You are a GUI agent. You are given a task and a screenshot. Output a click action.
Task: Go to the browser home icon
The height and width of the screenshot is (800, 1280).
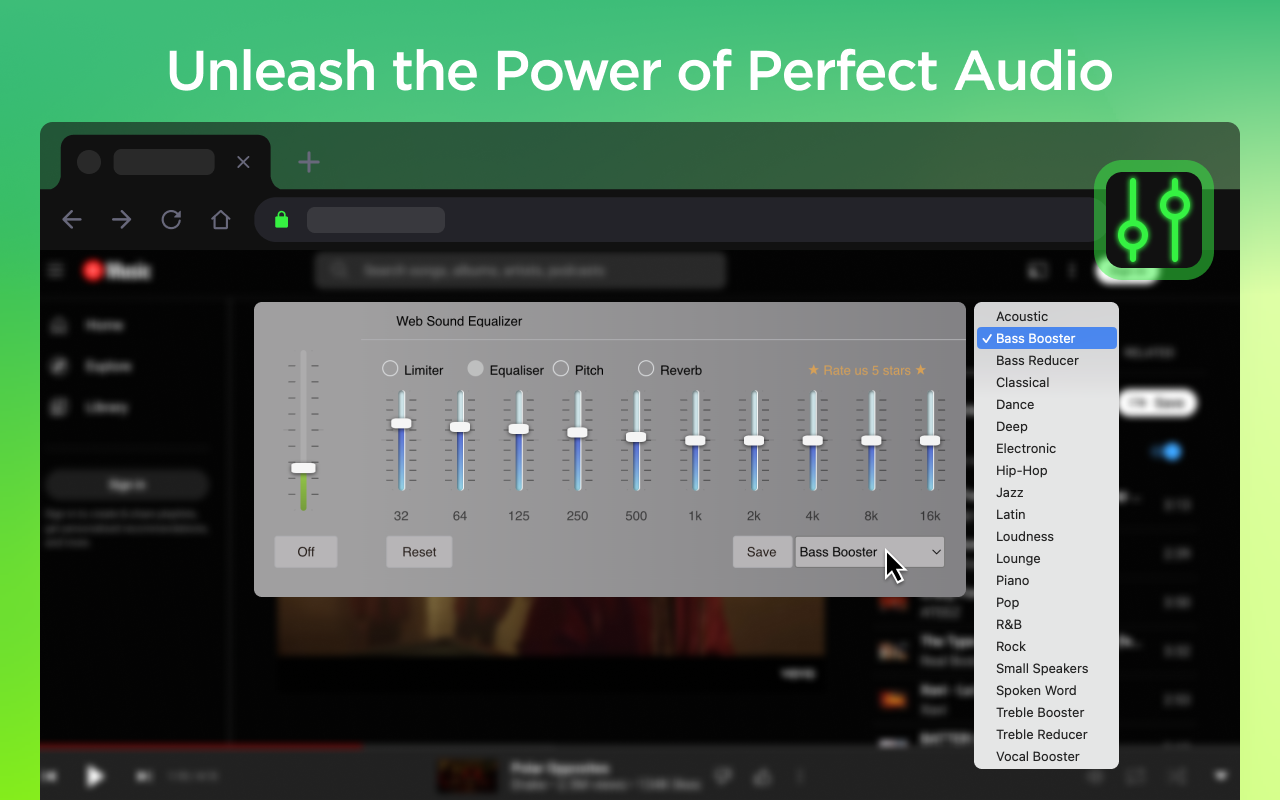click(220, 220)
